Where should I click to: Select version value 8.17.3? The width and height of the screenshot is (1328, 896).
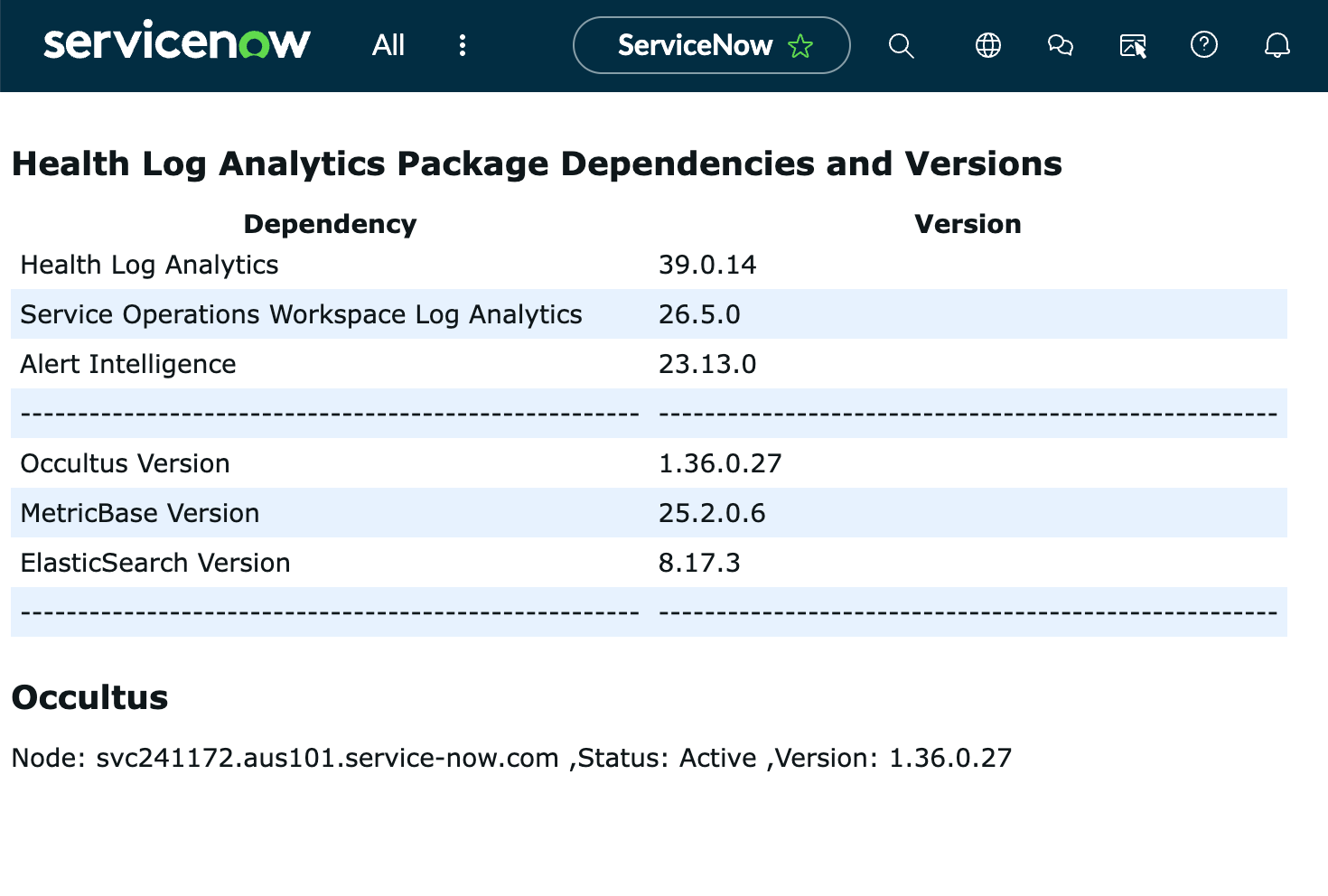(x=699, y=563)
